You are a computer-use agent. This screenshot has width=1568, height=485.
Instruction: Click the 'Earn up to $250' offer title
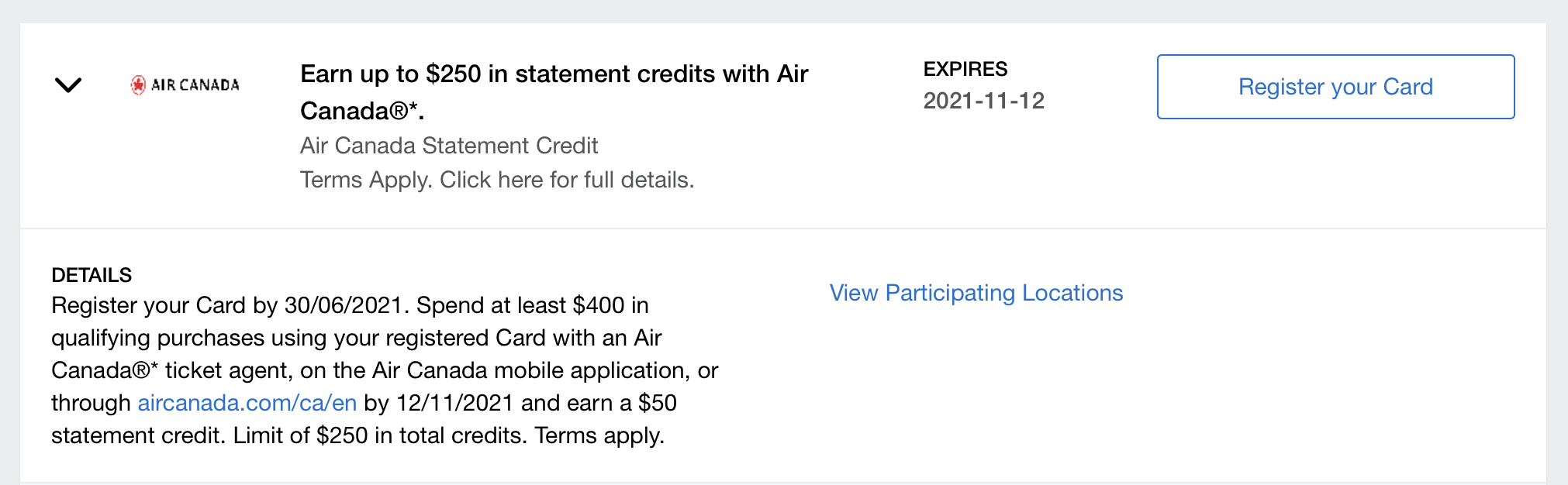(554, 74)
